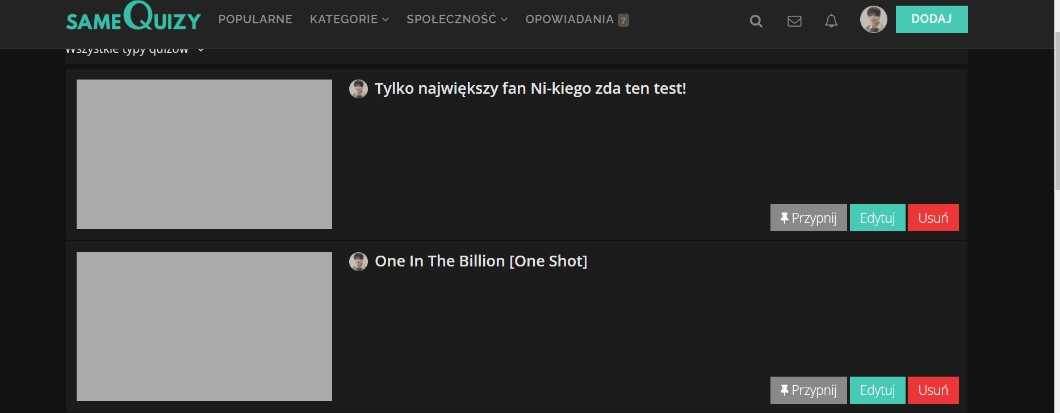Pin the Ni-ki fan quiz with Przypnij
This screenshot has height=413, width=1060.
point(808,218)
